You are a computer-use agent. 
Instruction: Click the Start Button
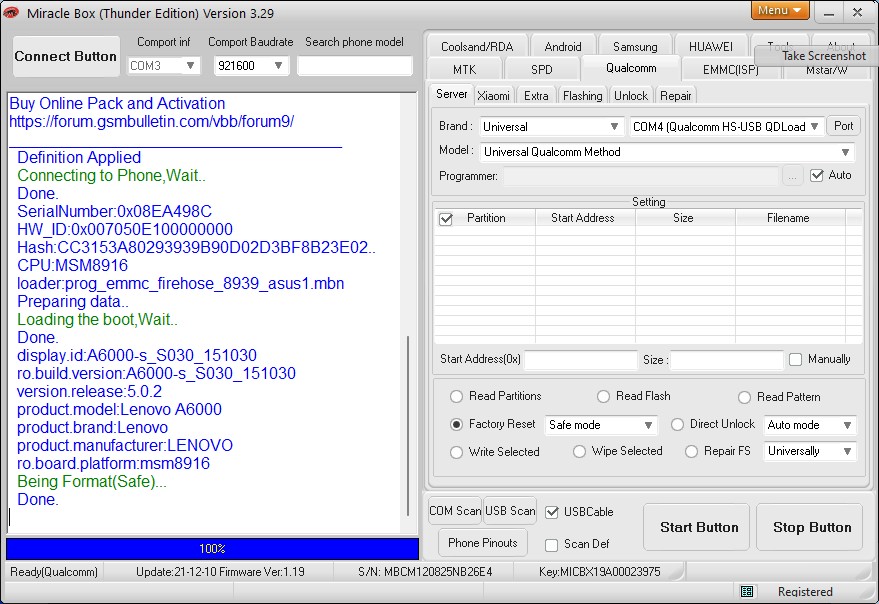point(698,527)
